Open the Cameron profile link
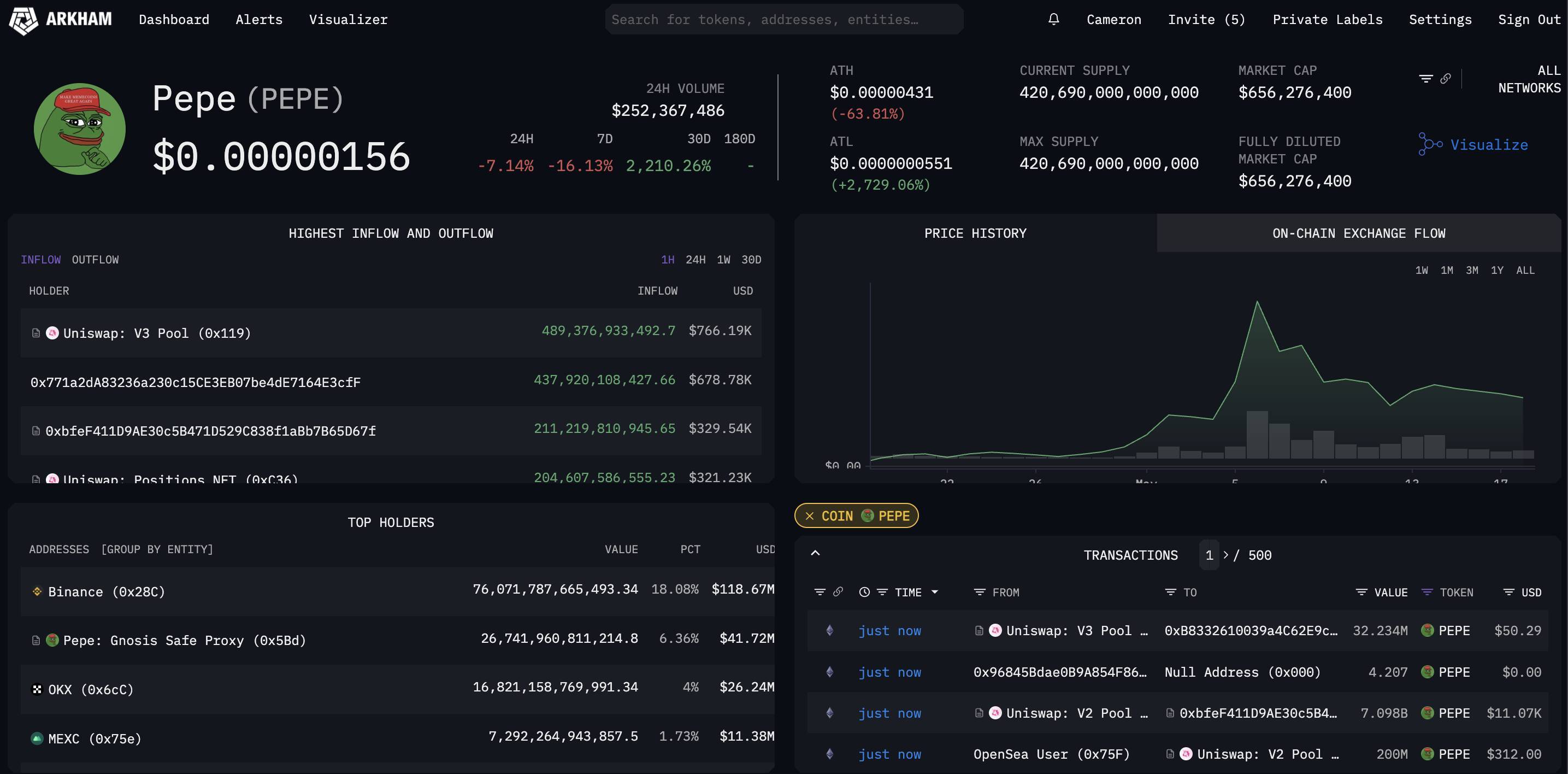Image resolution: width=1568 pixels, height=774 pixels. [x=1114, y=20]
